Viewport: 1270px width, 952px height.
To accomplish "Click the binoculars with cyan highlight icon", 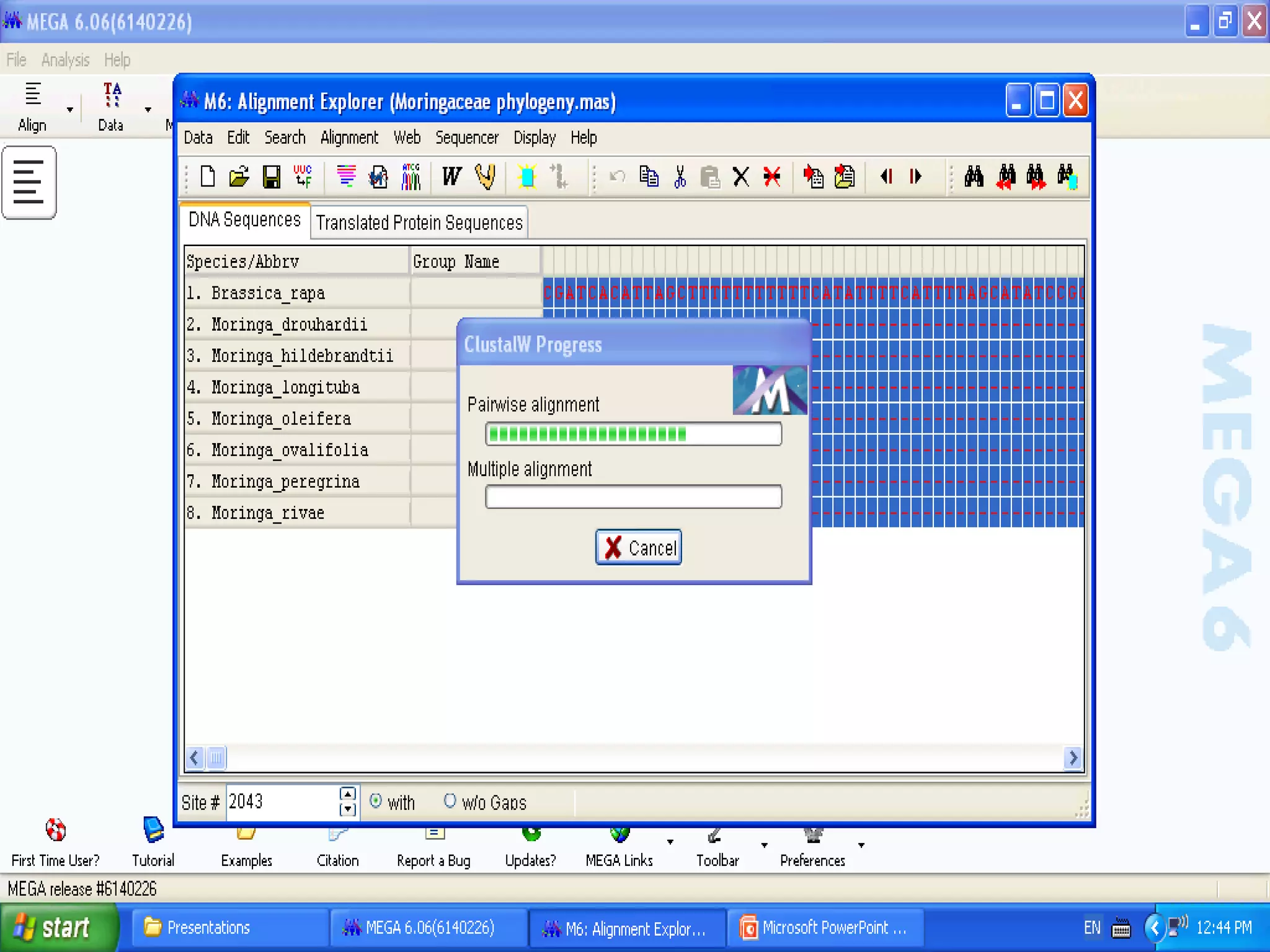I will (x=1067, y=177).
